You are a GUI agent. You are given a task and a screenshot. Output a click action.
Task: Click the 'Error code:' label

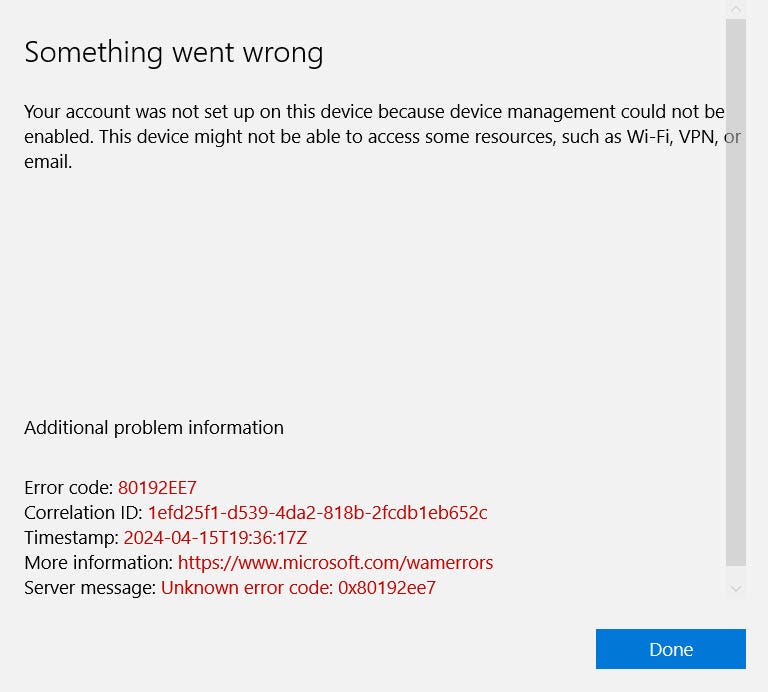click(x=68, y=488)
